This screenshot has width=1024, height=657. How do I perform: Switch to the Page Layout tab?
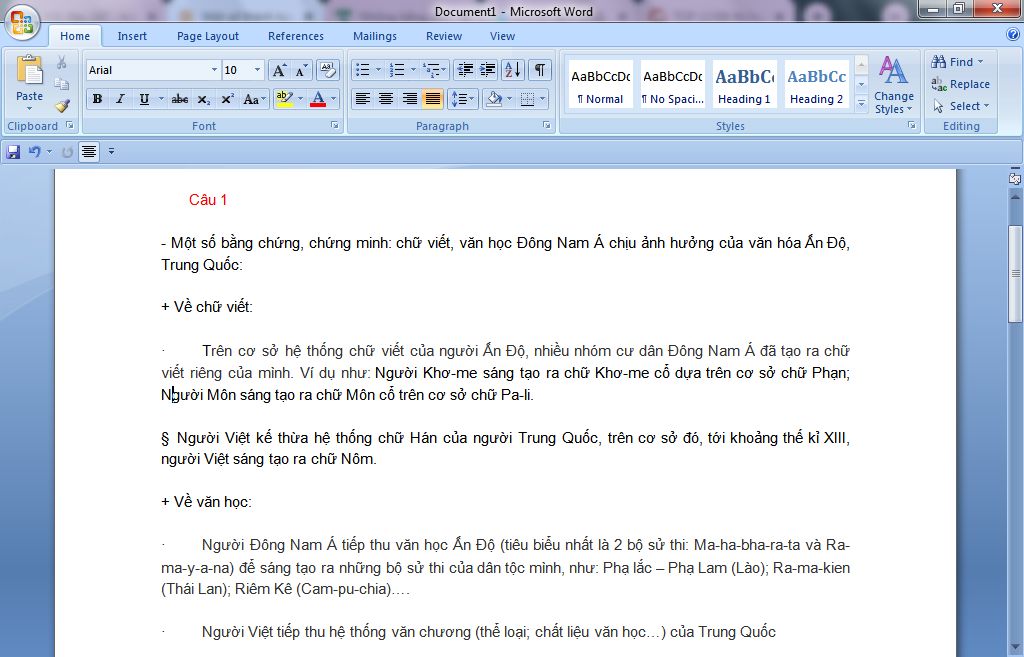click(x=208, y=37)
